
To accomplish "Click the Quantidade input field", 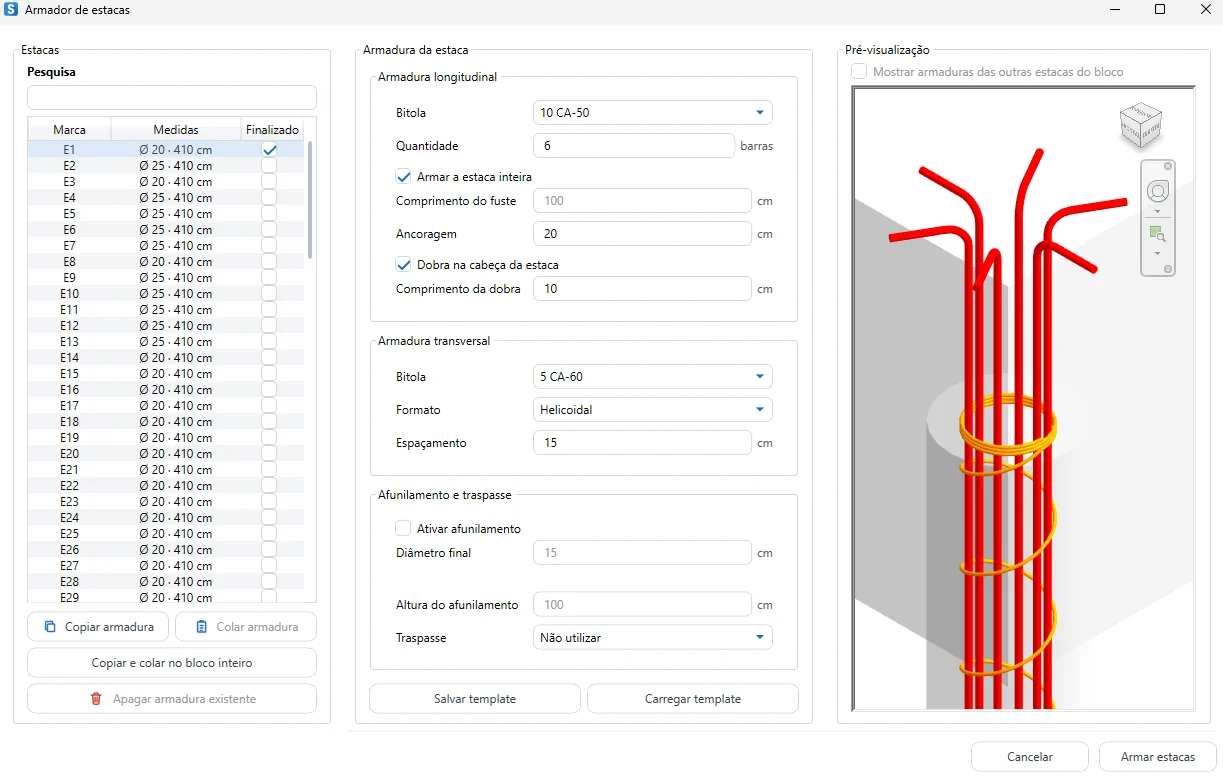I will click(x=634, y=146).
